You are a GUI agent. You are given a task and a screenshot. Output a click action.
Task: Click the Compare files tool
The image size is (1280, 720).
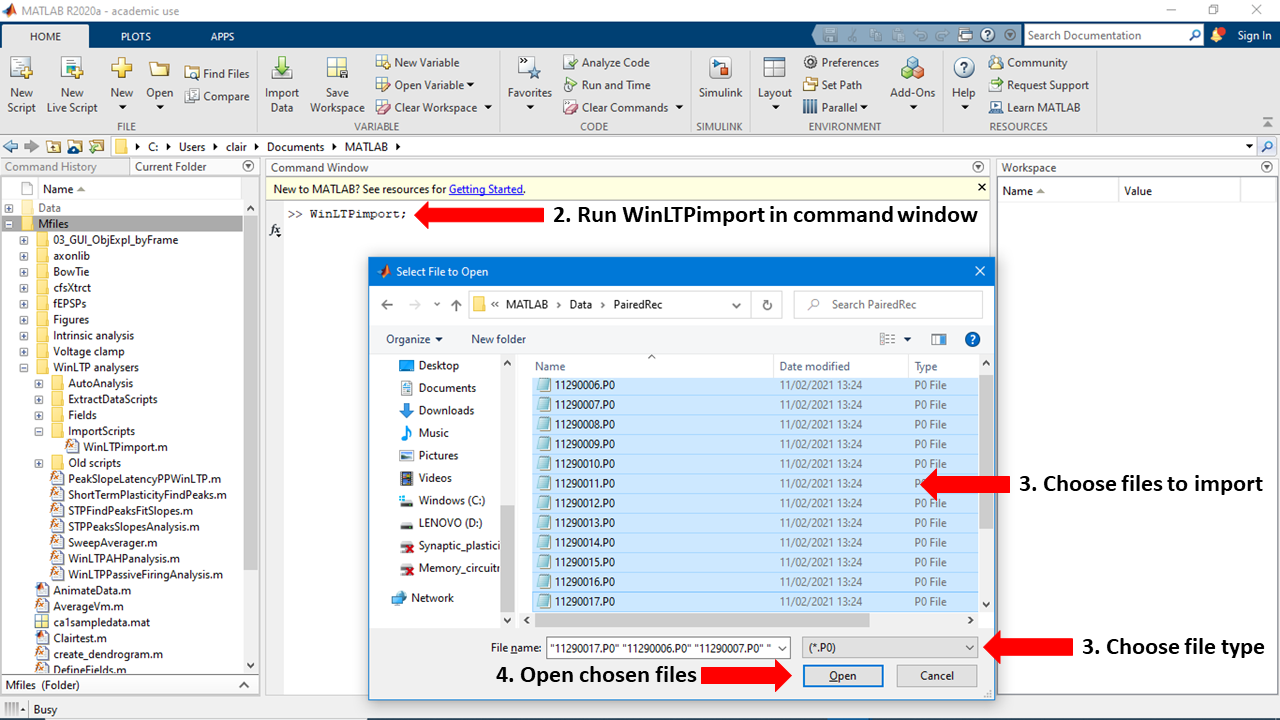point(217,96)
